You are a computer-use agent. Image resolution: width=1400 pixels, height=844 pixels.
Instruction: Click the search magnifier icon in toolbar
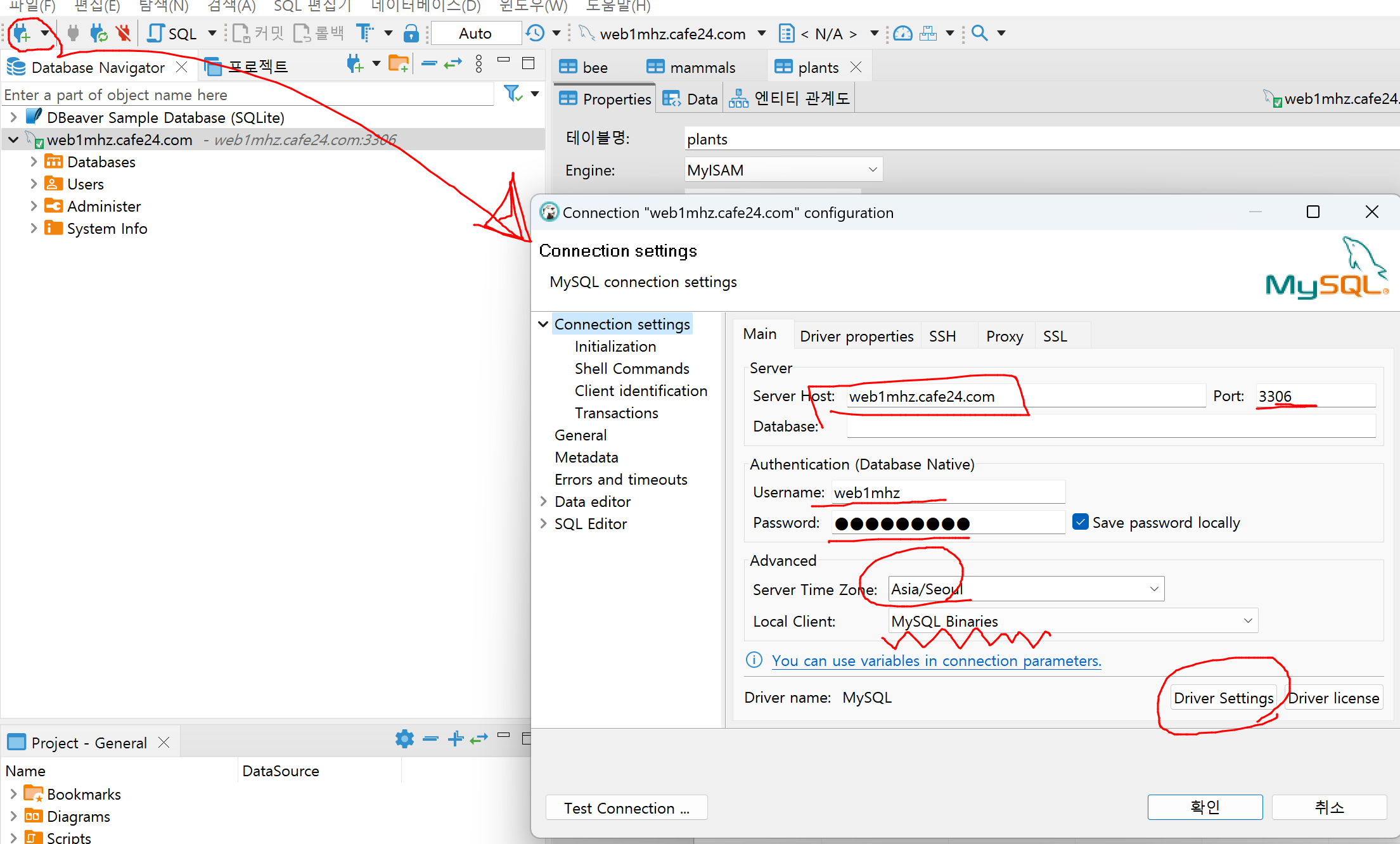point(980,33)
